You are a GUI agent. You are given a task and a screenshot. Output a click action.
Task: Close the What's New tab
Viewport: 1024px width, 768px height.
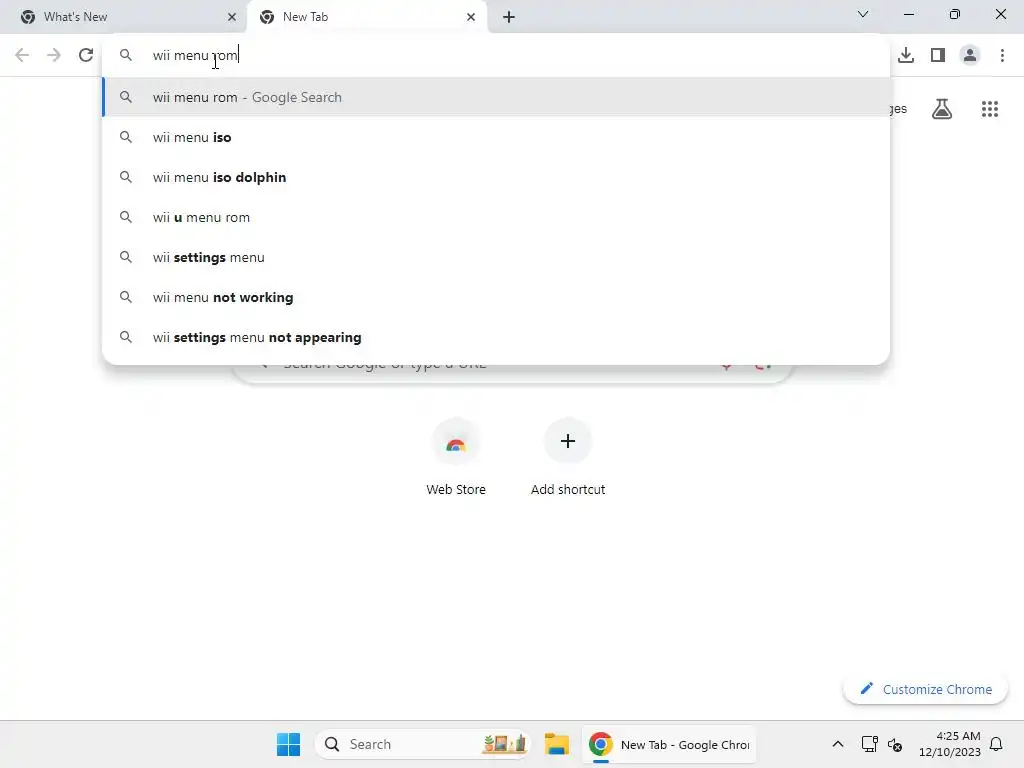coord(232,17)
